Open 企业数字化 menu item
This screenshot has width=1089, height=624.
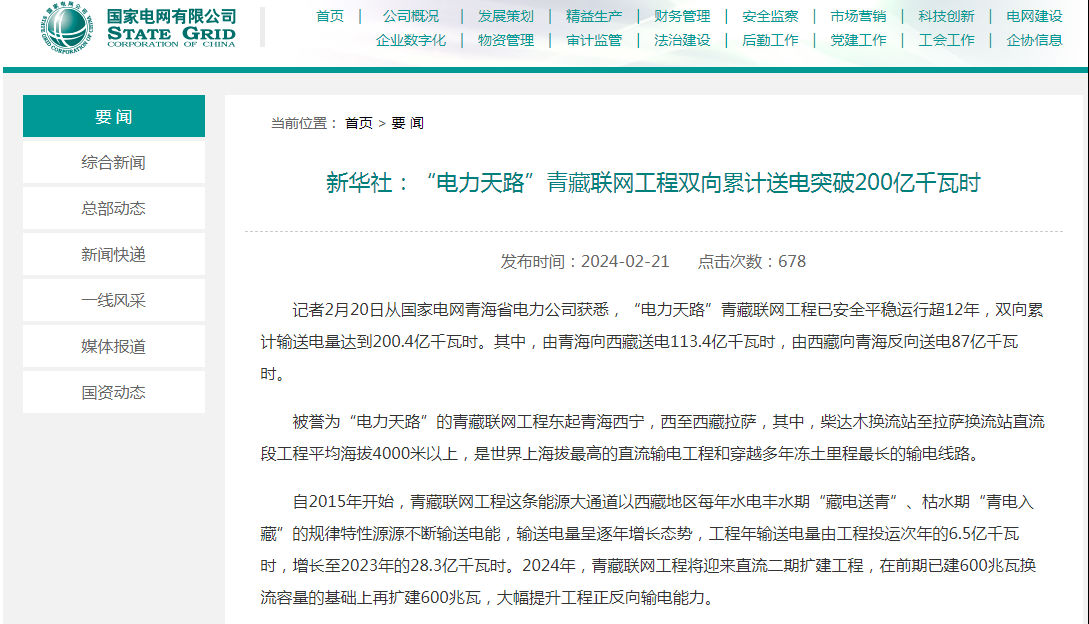(411, 40)
